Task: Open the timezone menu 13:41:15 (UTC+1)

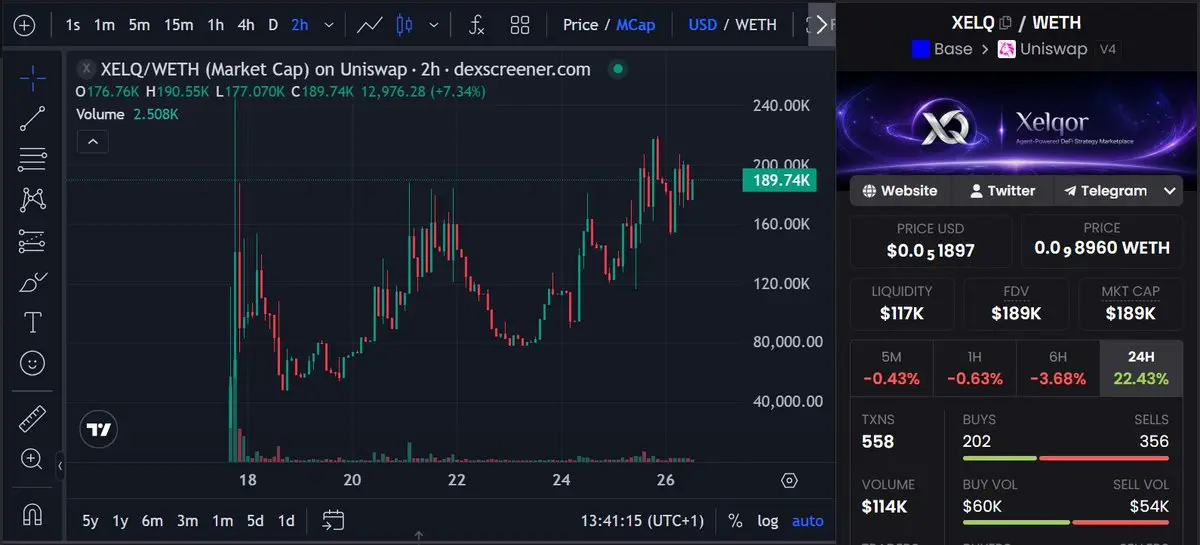Action: coord(642,521)
